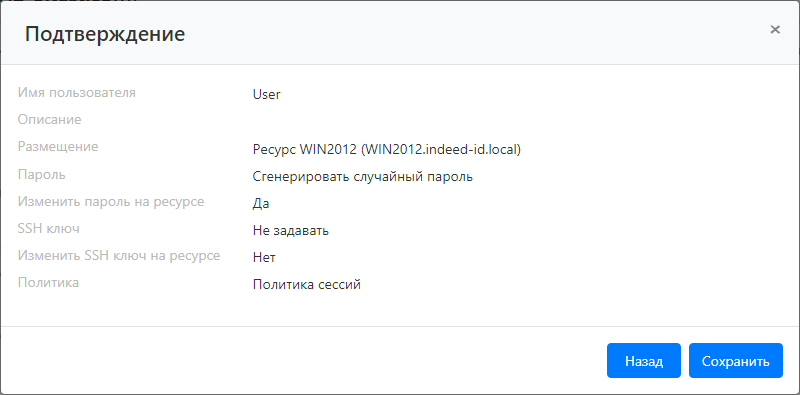Select the Размещение label
The width and height of the screenshot is (800, 395).
coord(58,147)
